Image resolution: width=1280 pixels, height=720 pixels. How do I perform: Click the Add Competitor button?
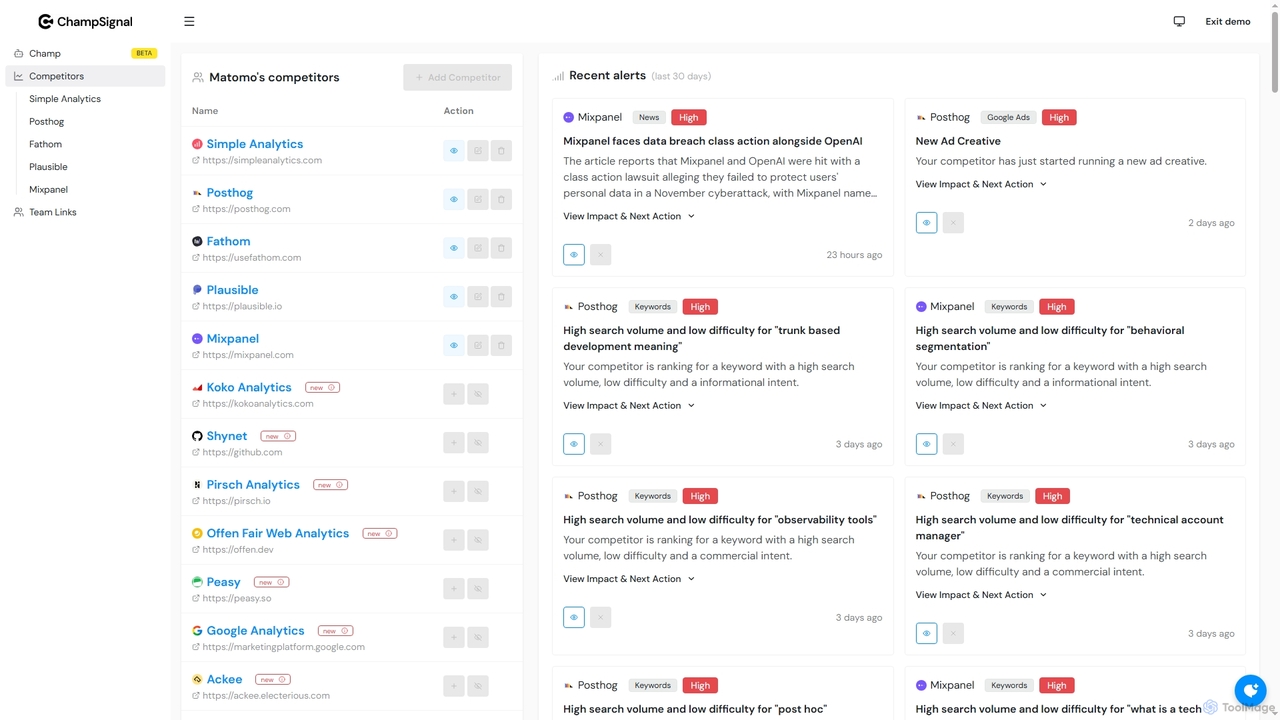click(458, 77)
